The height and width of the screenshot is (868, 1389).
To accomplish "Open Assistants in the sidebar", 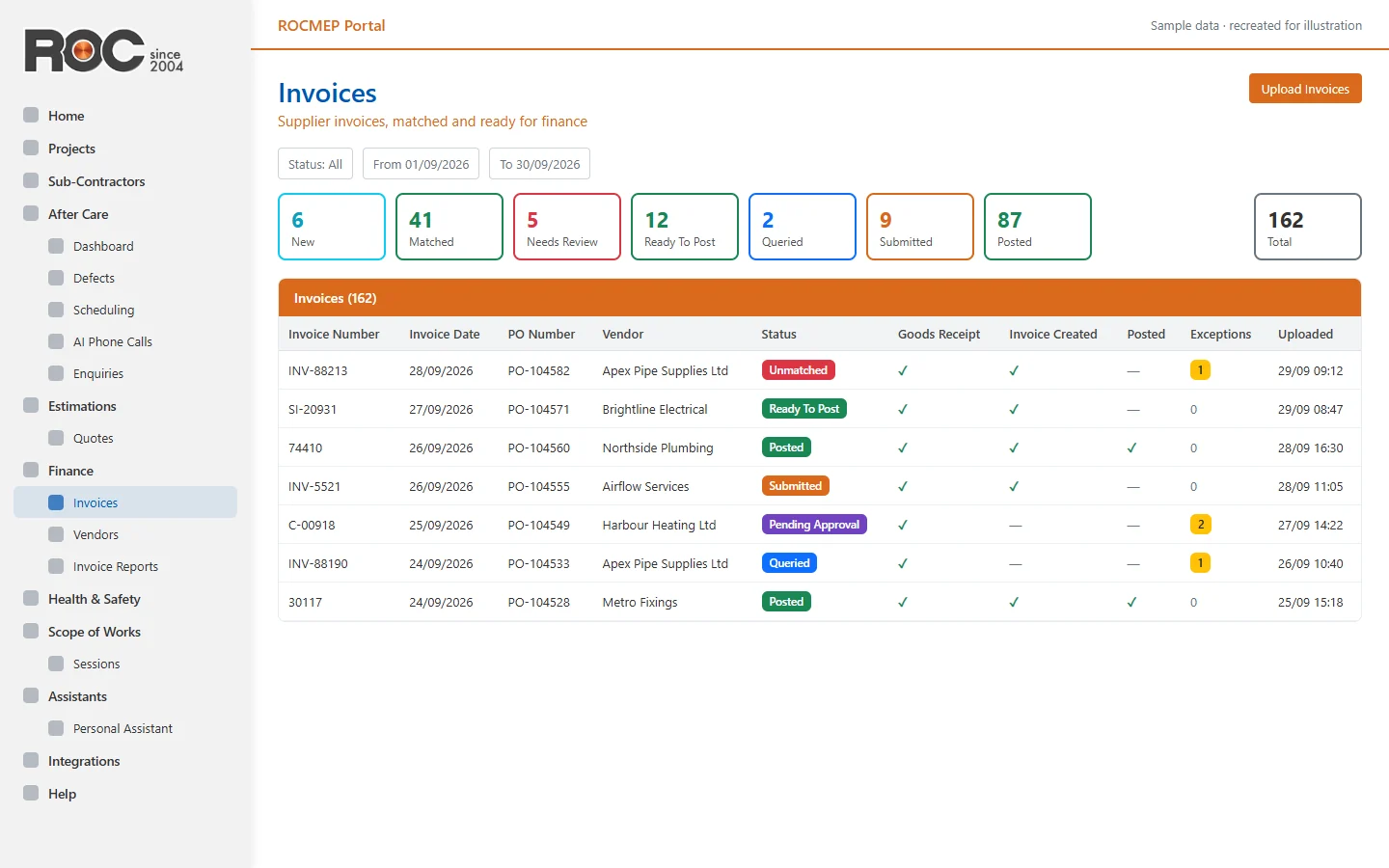I will click(x=125, y=696).
